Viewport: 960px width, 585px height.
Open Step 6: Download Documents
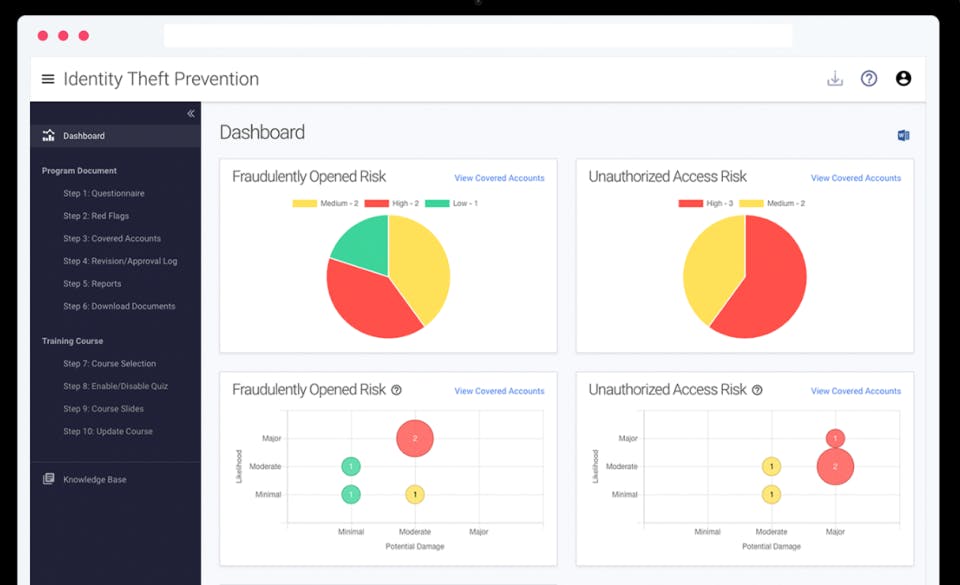tap(119, 306)
